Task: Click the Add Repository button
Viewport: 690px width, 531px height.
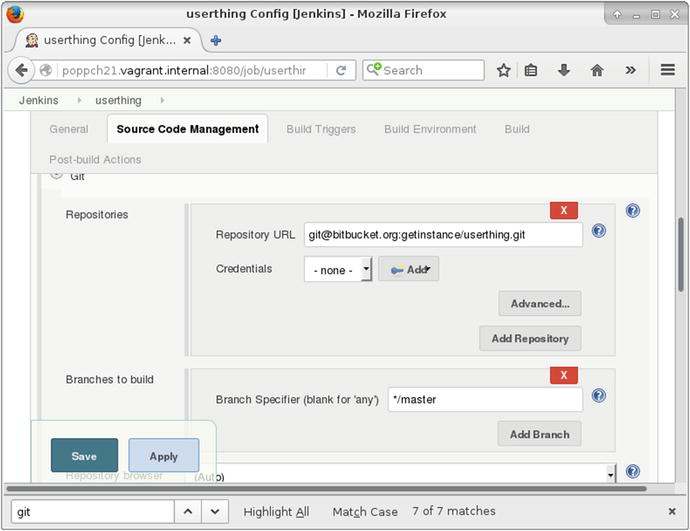Action: [x=530, y=338]
